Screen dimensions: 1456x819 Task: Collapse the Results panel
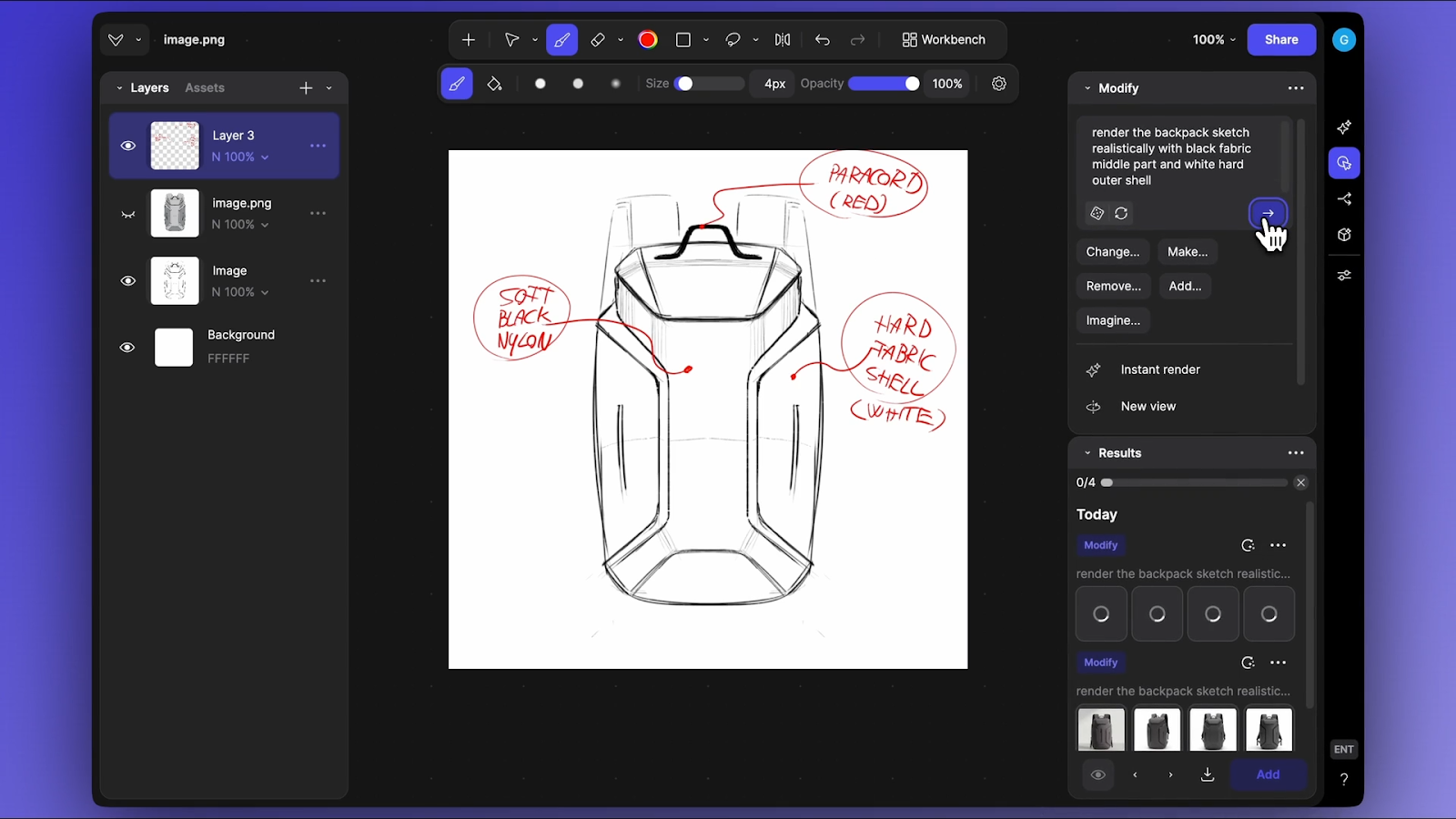click(1087, 453)
